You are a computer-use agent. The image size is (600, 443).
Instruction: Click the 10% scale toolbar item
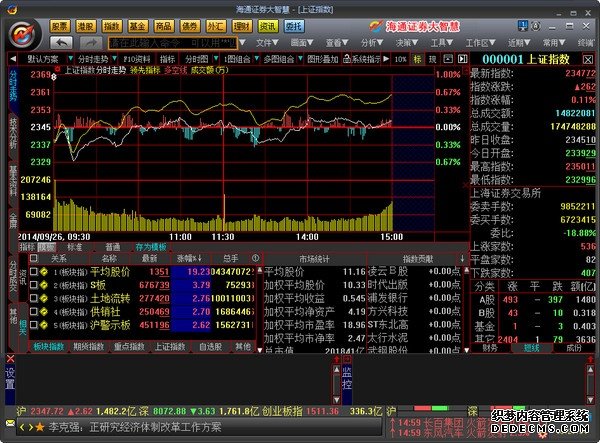401,59
